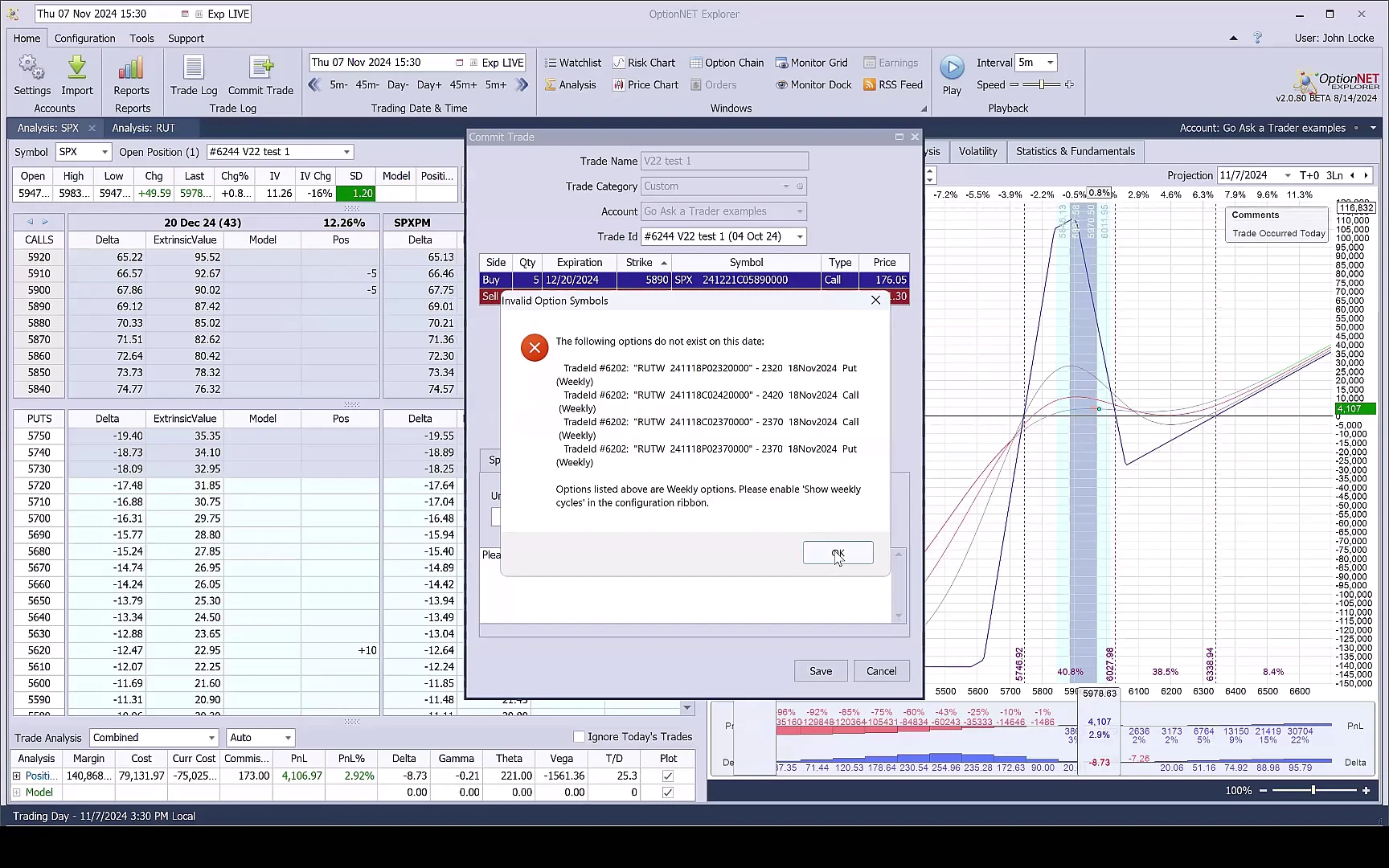The image size is (1389, 868).
Task: Click OK in Invalid Option Symbols dialog
Action: pos(838,553)
